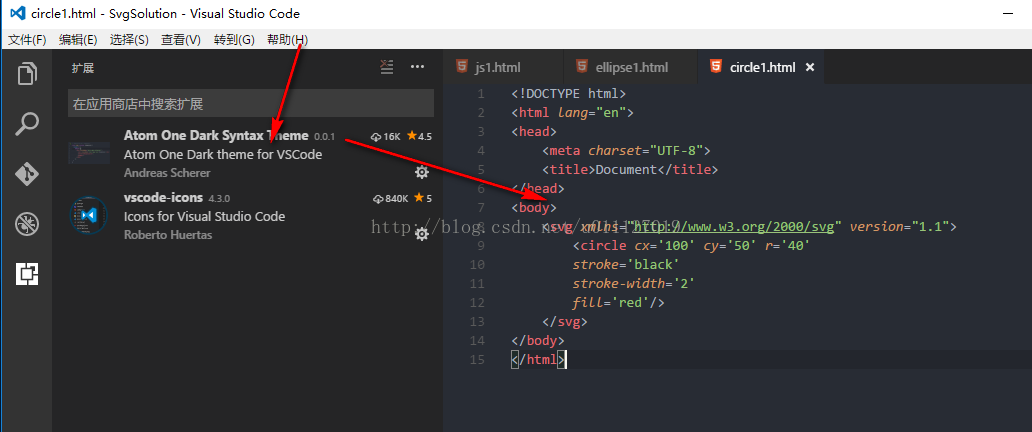This screenshot has height=432, width=1032.
Task: Open the 选择(S) menu
Action: click(x=130, y=40)
